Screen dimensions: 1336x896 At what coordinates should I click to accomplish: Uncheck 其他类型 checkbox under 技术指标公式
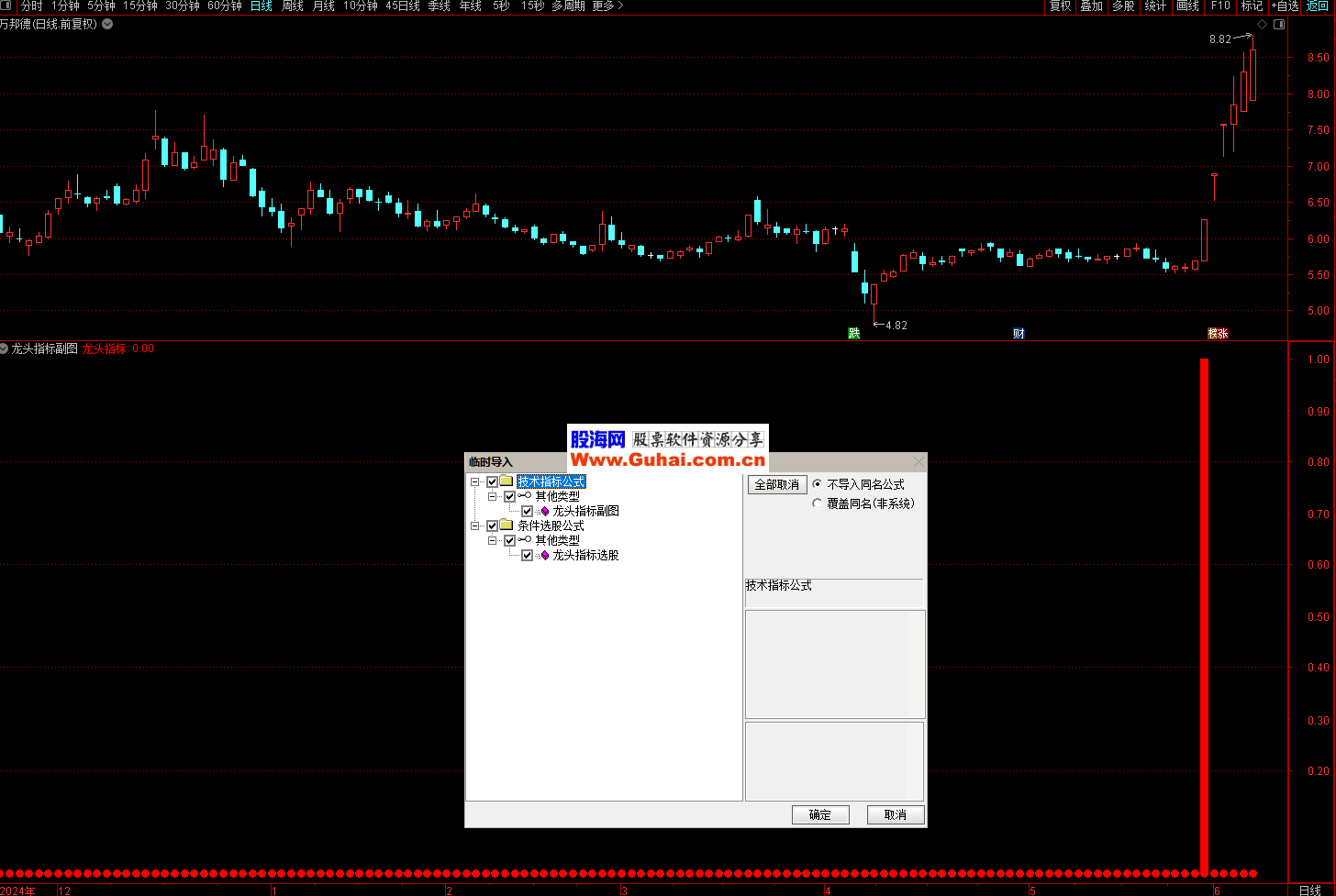click(509, 496)
